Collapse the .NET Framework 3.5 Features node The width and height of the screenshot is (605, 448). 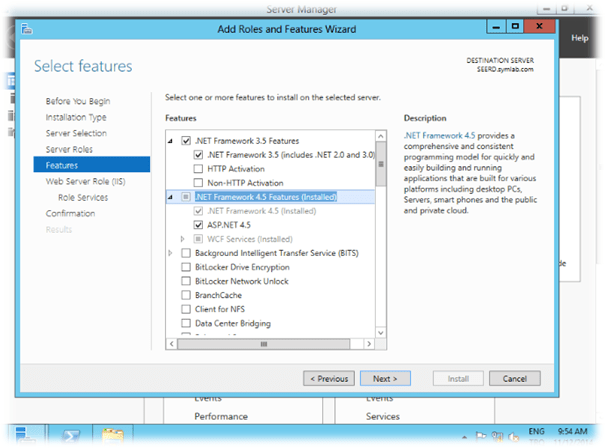click(x=170, y=141)
